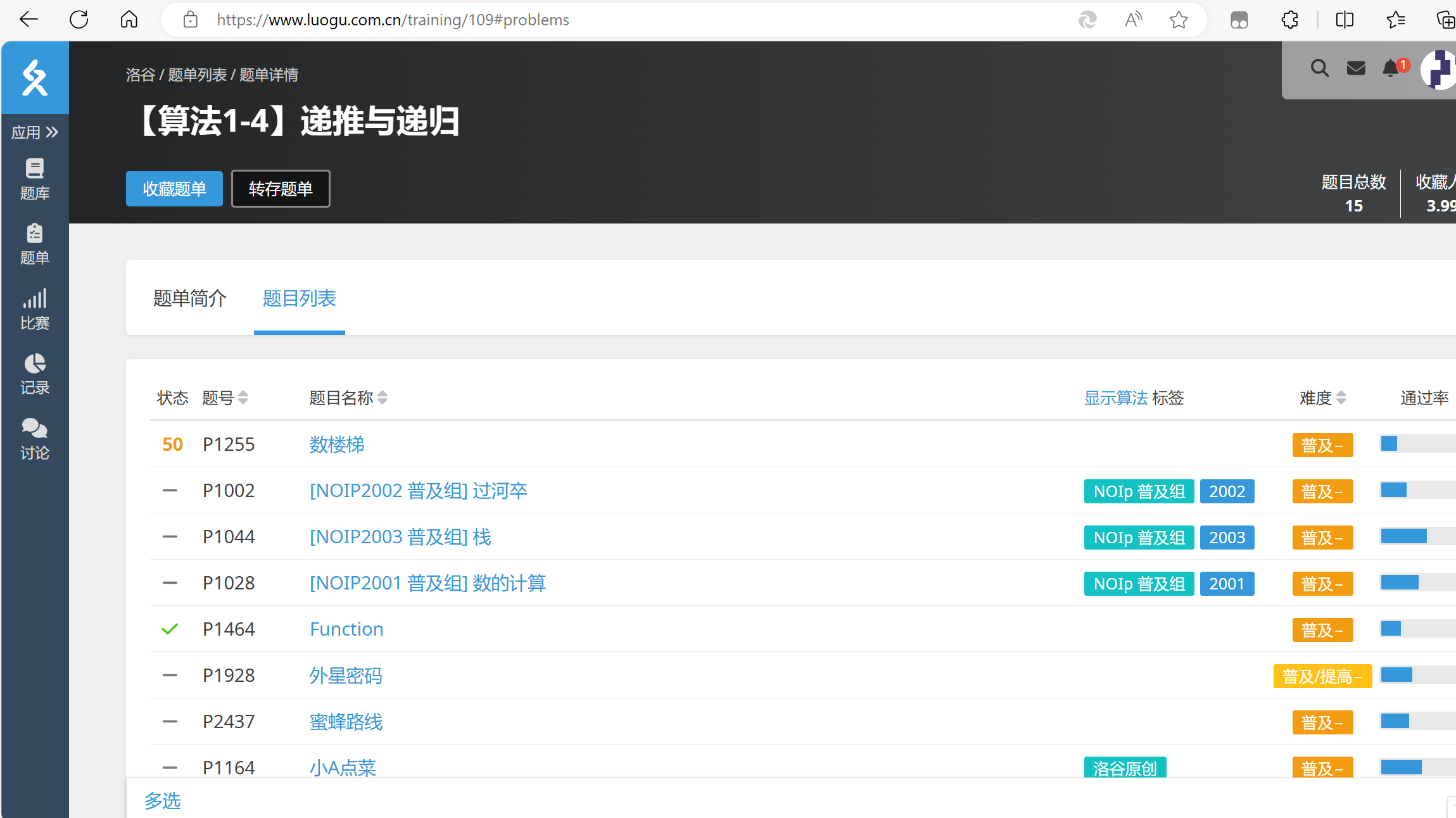1456x818 pixels.
Task: Open the notification bell icon
Action: click(1391, 68)
